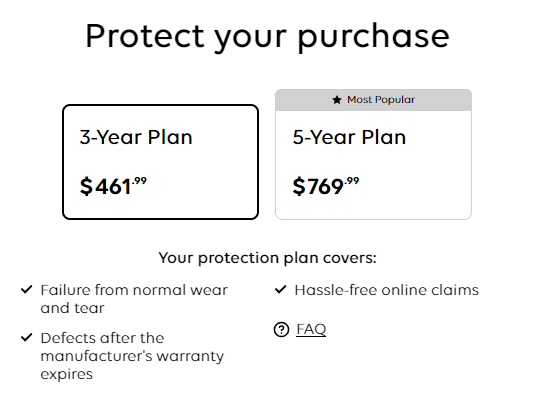Click the 5-Year Plan title text

[349, 137]
